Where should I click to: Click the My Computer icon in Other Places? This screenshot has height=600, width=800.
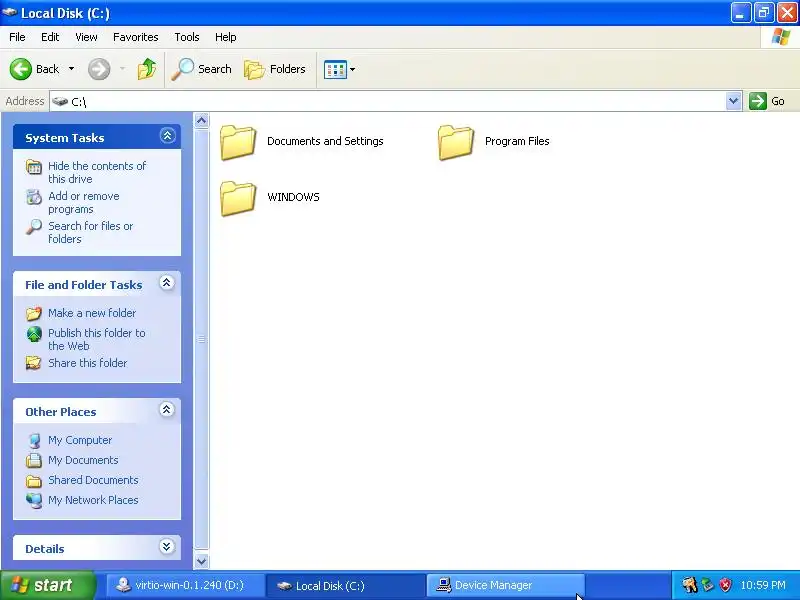(34, 440)
